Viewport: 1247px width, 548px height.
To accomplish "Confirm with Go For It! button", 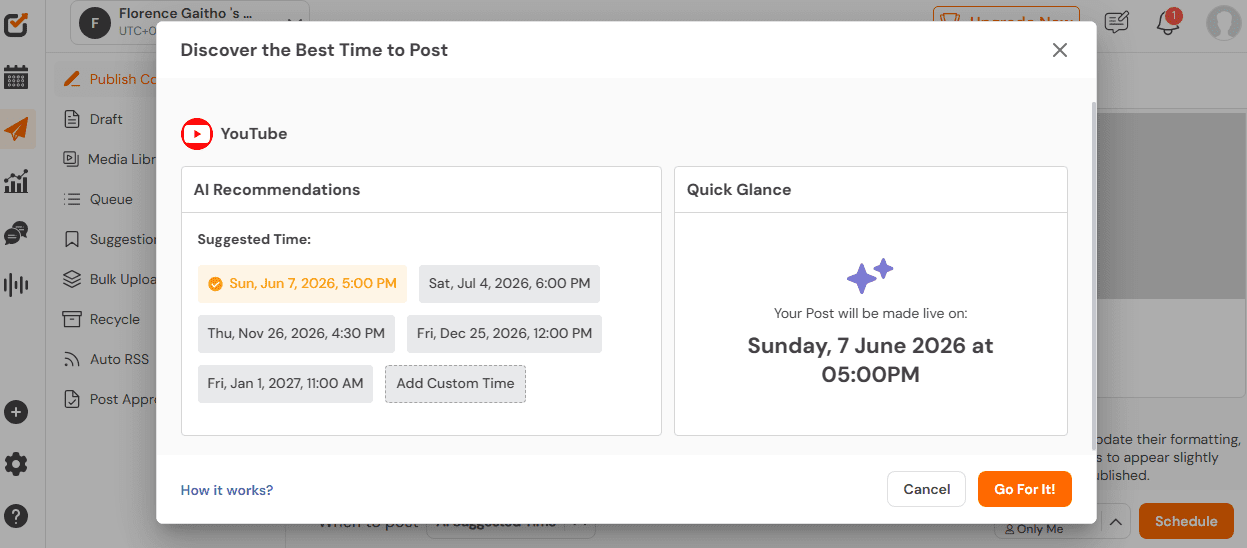I will pos(1025,489).
